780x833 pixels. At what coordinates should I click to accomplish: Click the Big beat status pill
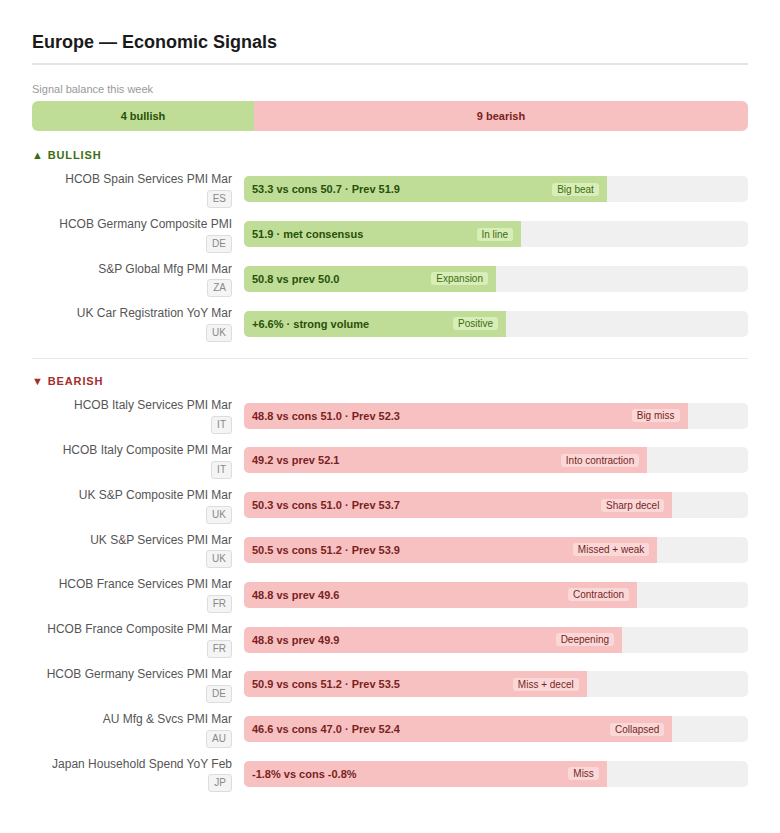[x=575, y=189]
